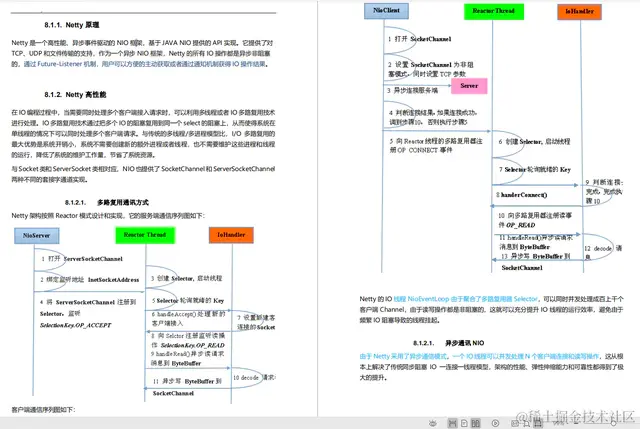Click the orange IoHandler box in left diagram
The width and height of the screenshot is (640, 429).
(231, 235)
